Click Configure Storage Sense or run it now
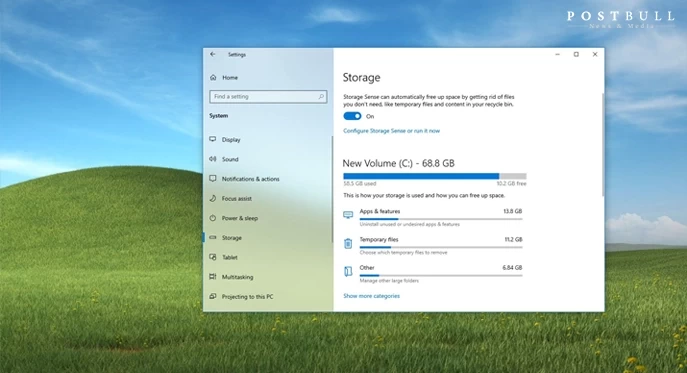Screen dimensions: 687x373 [391, 131]
